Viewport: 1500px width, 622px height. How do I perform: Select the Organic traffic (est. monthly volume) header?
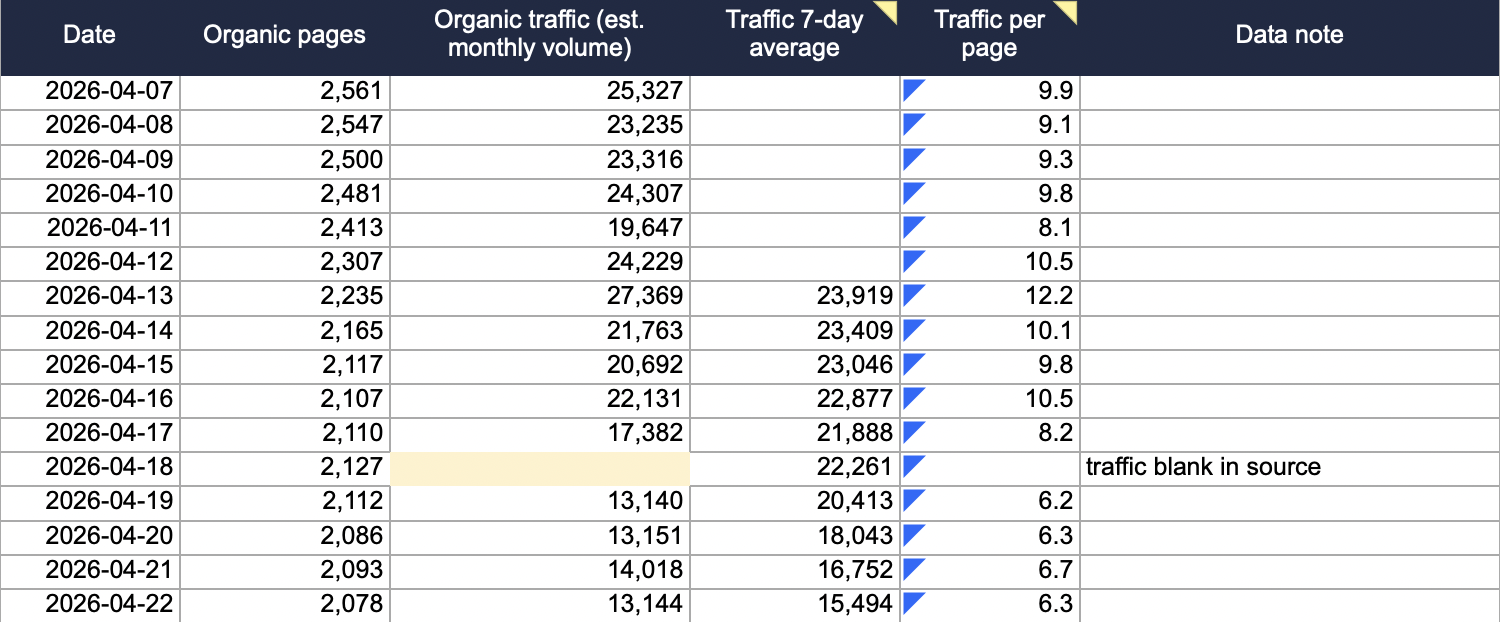[540, 37]
